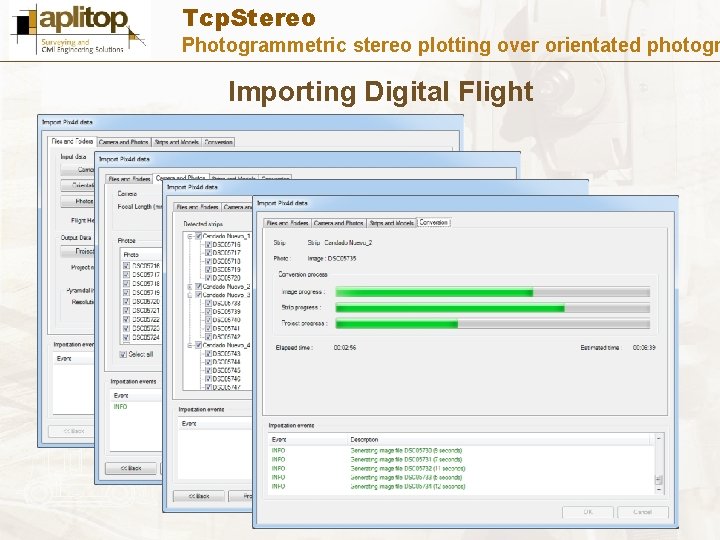This screenshot has height=540, width=720.
Task: Click the aplitop logo in the header
Action: point(79,29)
